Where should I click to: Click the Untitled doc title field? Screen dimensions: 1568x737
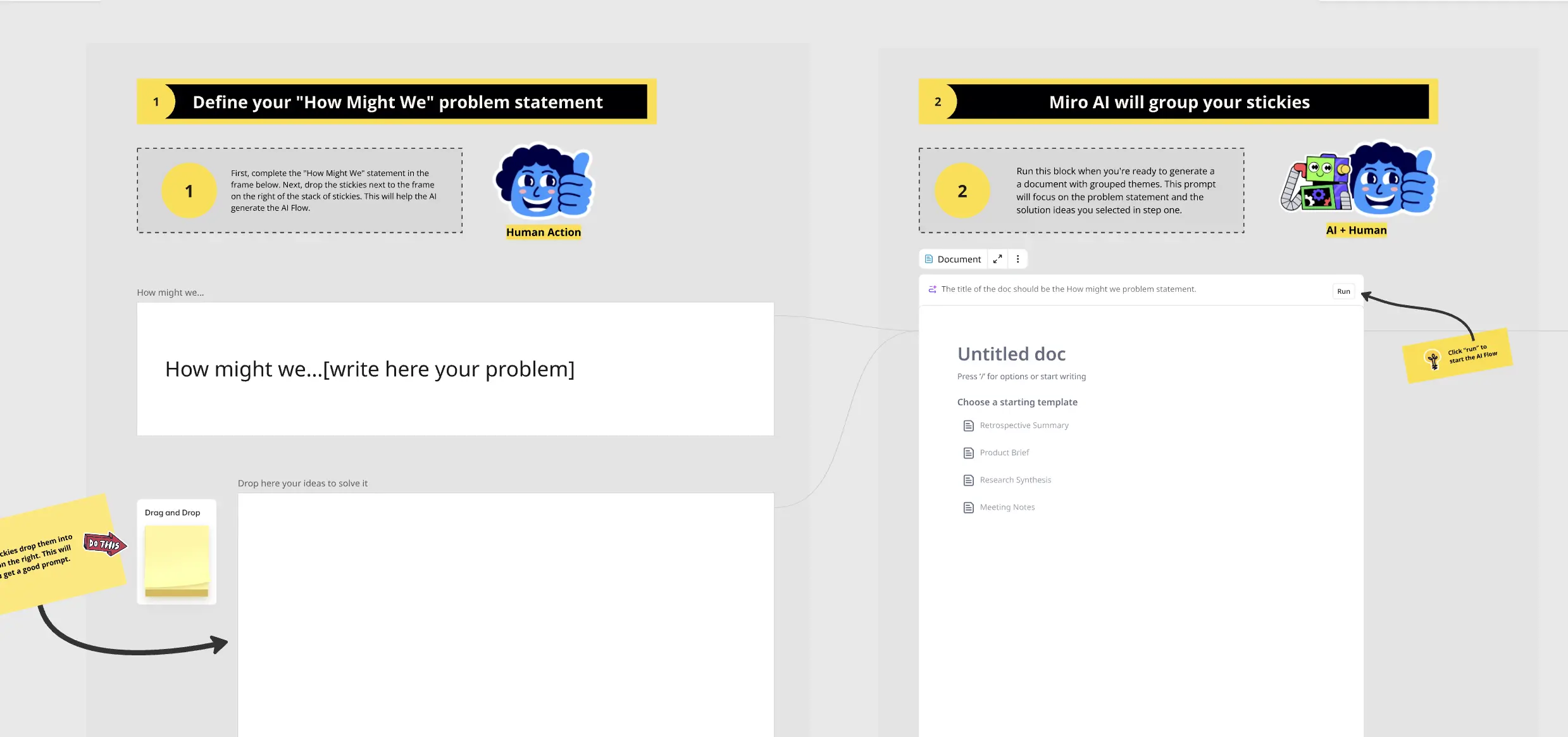tap(1011, 354)
